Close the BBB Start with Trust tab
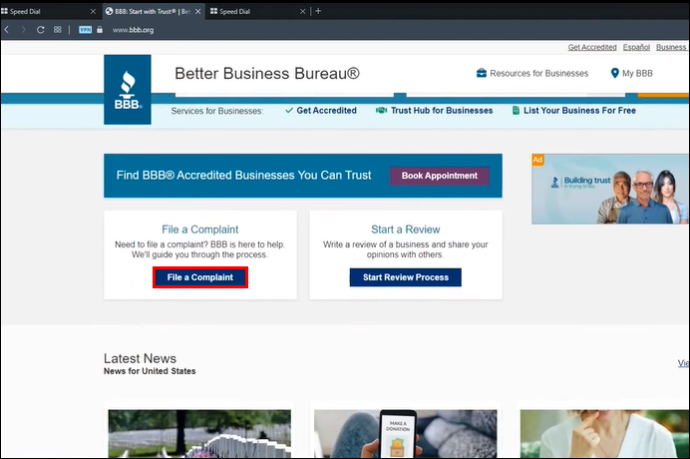 click(x=198, y=11)
